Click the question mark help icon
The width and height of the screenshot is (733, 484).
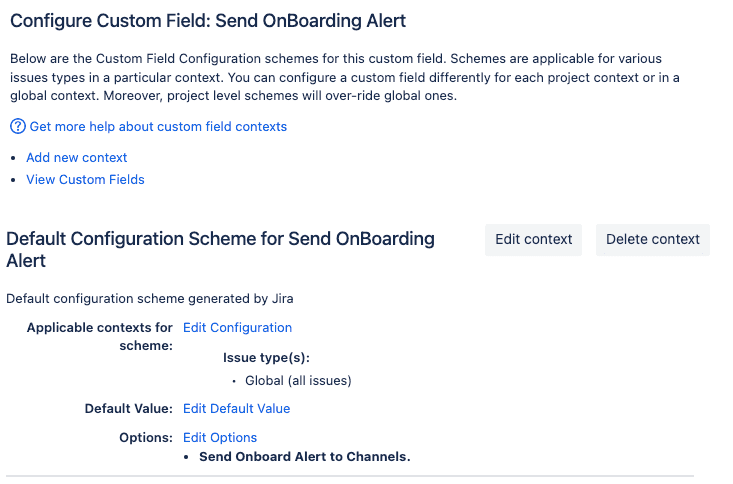pyautogui.click(x=18, y=126)
